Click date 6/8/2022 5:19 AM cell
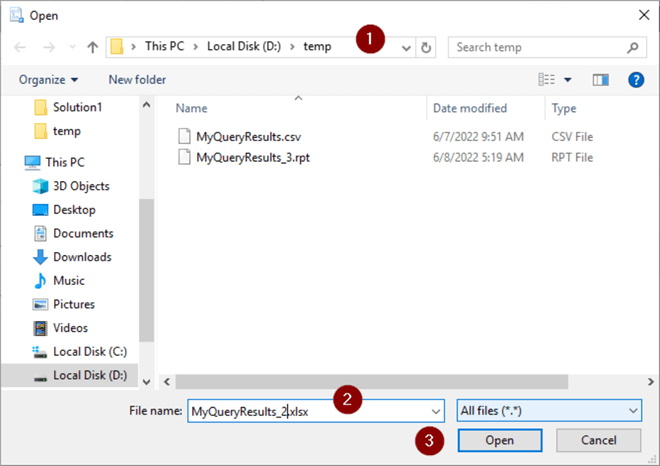This screenshot has width=660, height=466. [478, 157]
